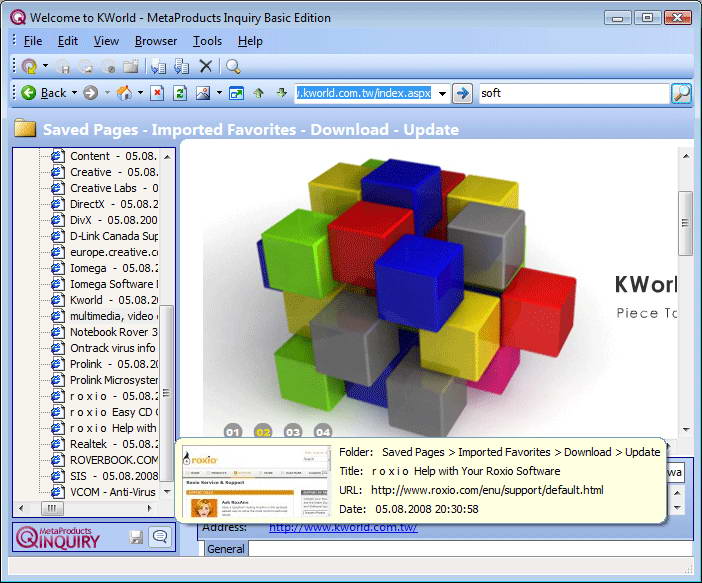The height and width of the screenshot is (583, 702).
Task: Open the View menu
Action: click(x=106, y=41)
